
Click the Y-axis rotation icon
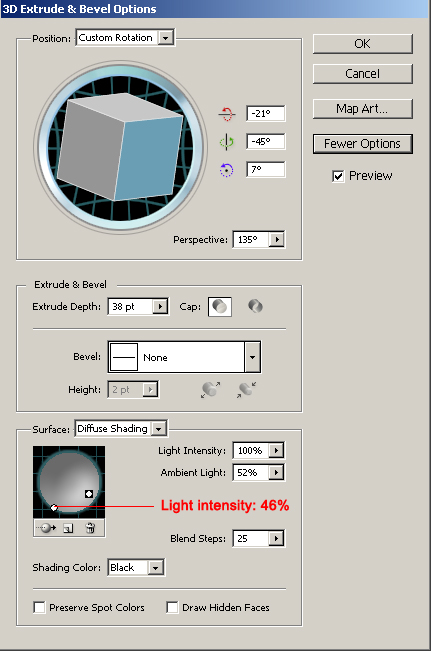(226, 142)
